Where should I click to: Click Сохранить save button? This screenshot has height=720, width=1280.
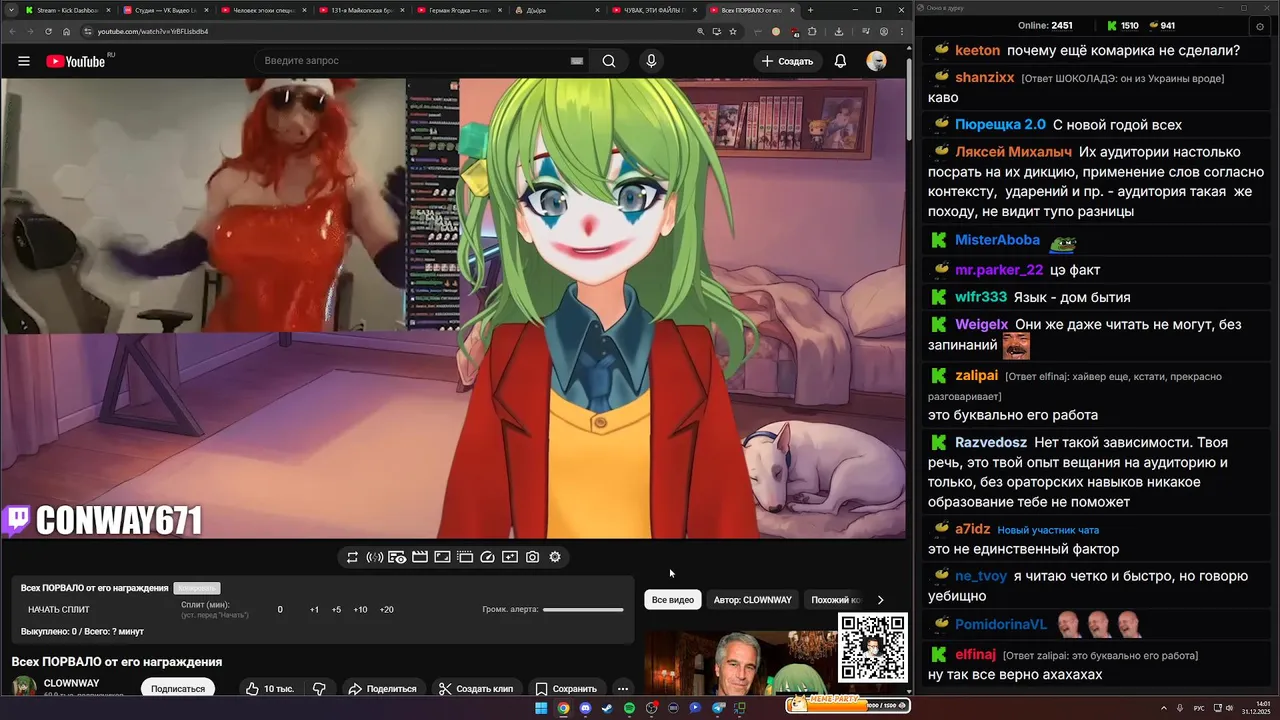tap(566, 688)
